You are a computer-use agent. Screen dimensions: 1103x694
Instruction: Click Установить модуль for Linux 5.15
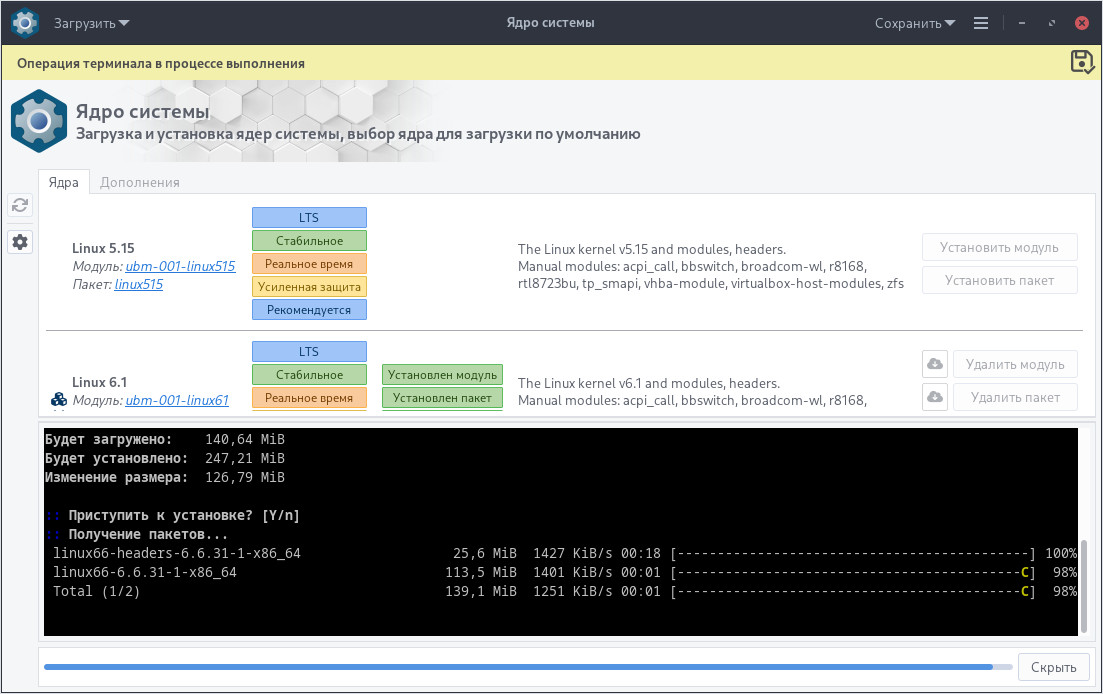click(x=1000, y=247)
